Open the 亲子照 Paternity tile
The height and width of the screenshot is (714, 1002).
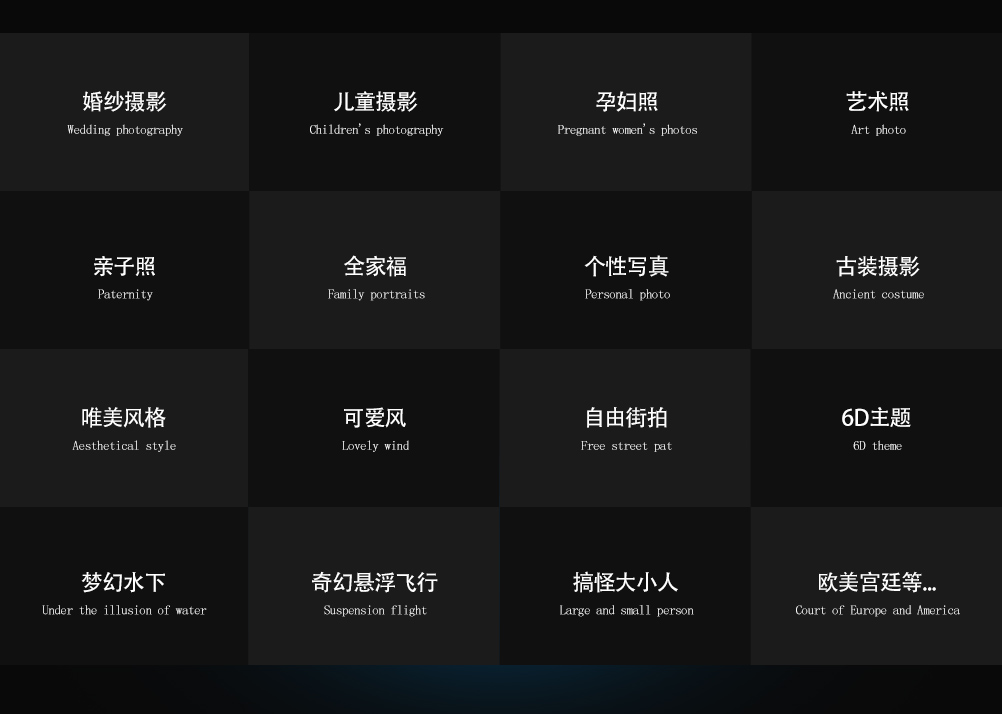(125, 270)
